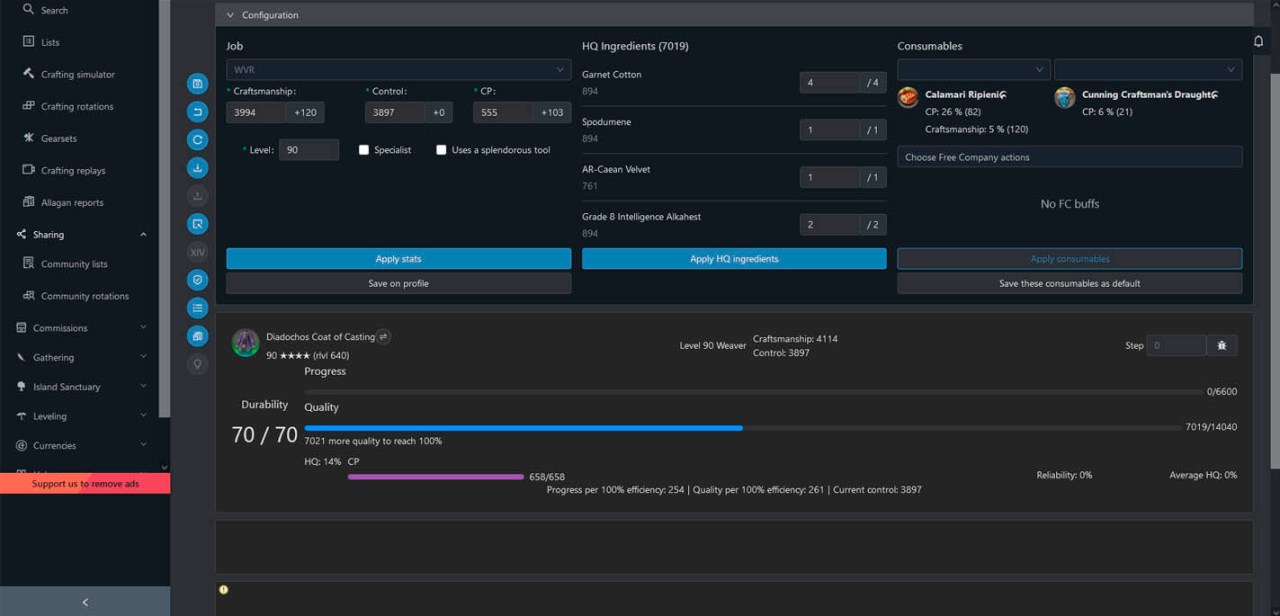
Task: Click the location pin icon at sidebar bottom
Action: pos(197,363)
